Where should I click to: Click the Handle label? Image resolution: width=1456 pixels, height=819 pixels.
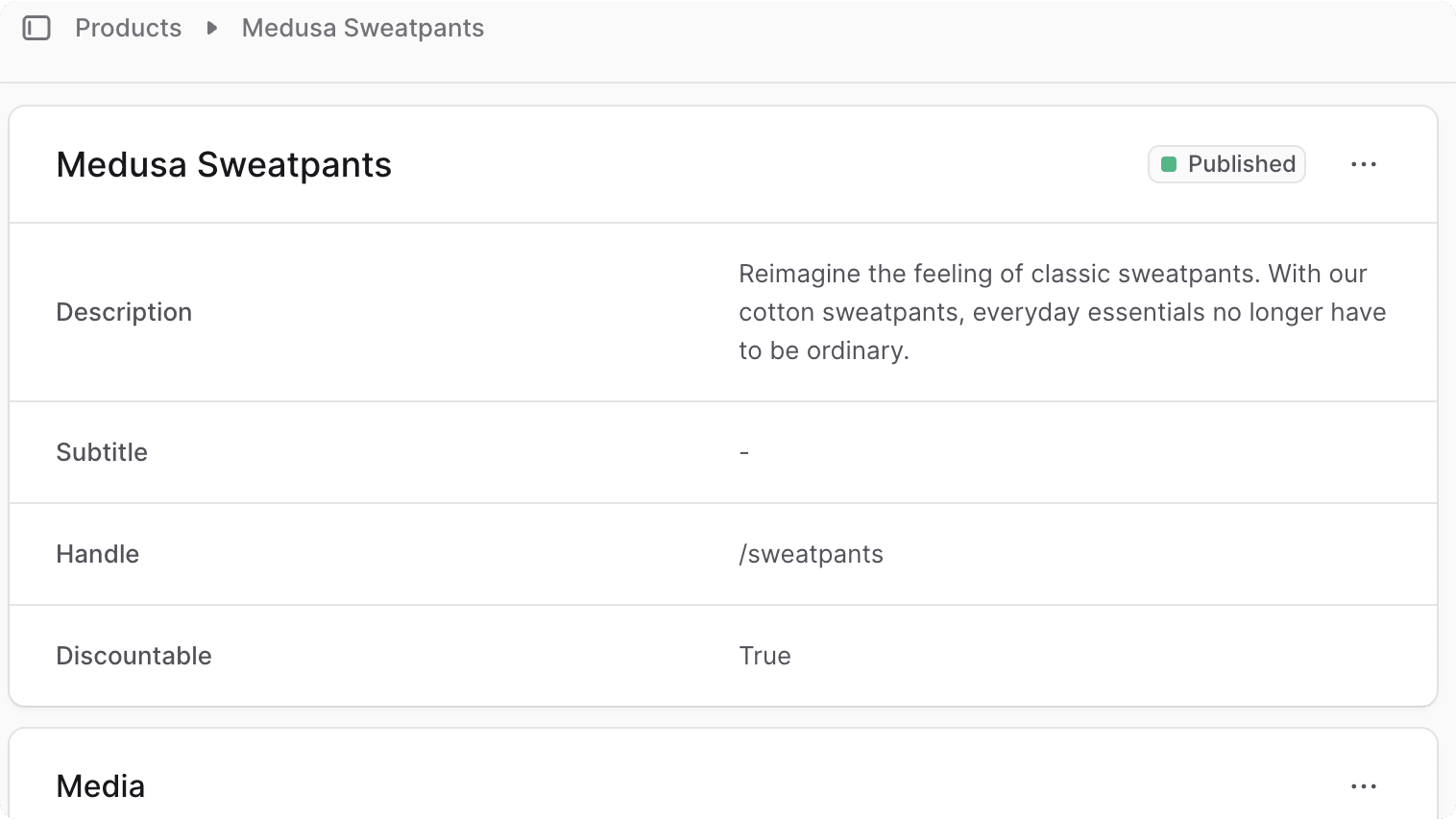[x=97, y=554]
